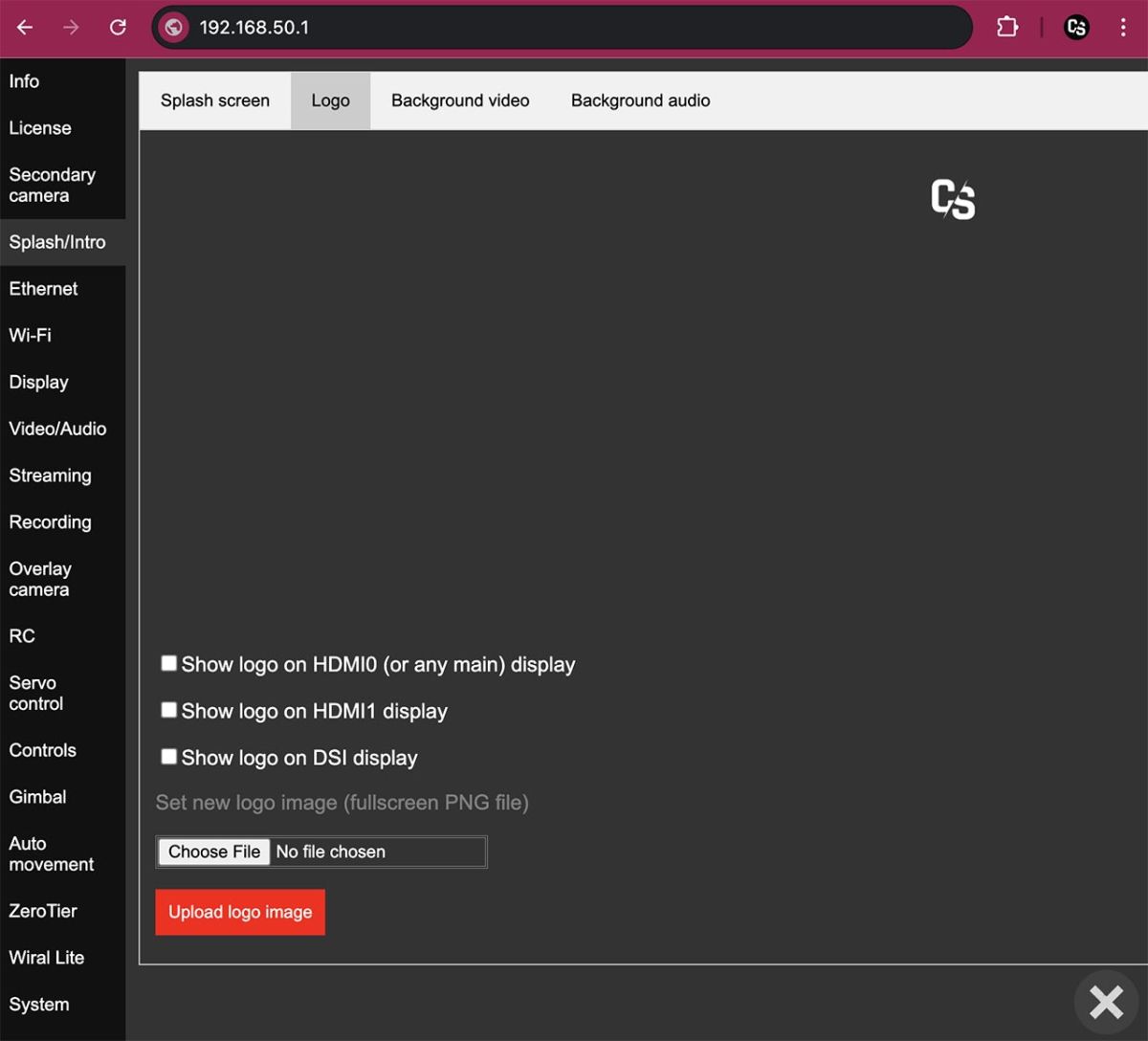The image size is (1148, 1041).
Task: Enable Show logo on DSI display
Action: (168, 756)
